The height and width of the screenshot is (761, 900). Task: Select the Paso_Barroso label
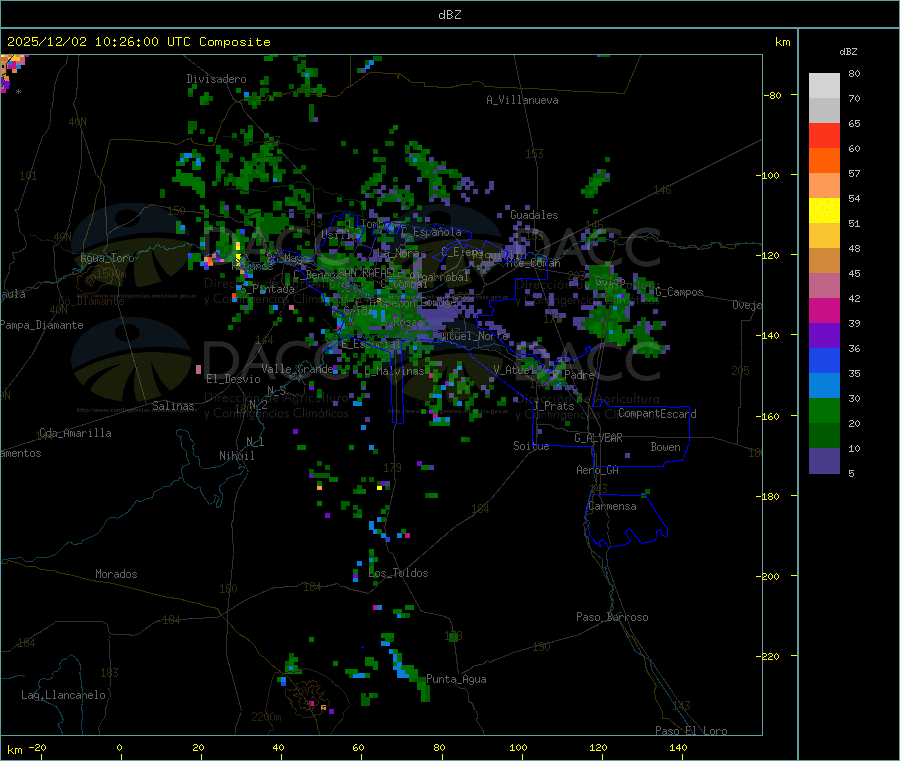pos(612,617)
